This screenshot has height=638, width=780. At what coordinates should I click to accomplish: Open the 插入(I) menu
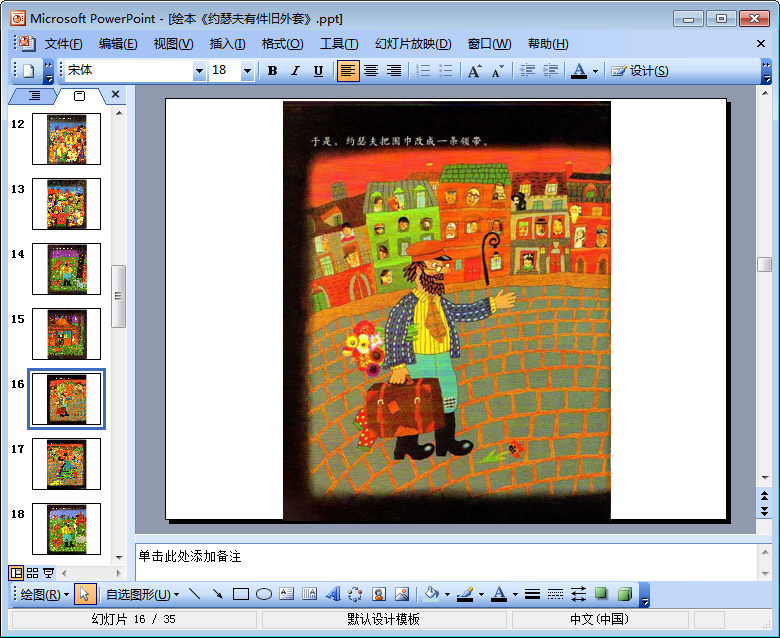tap(227, 44)
